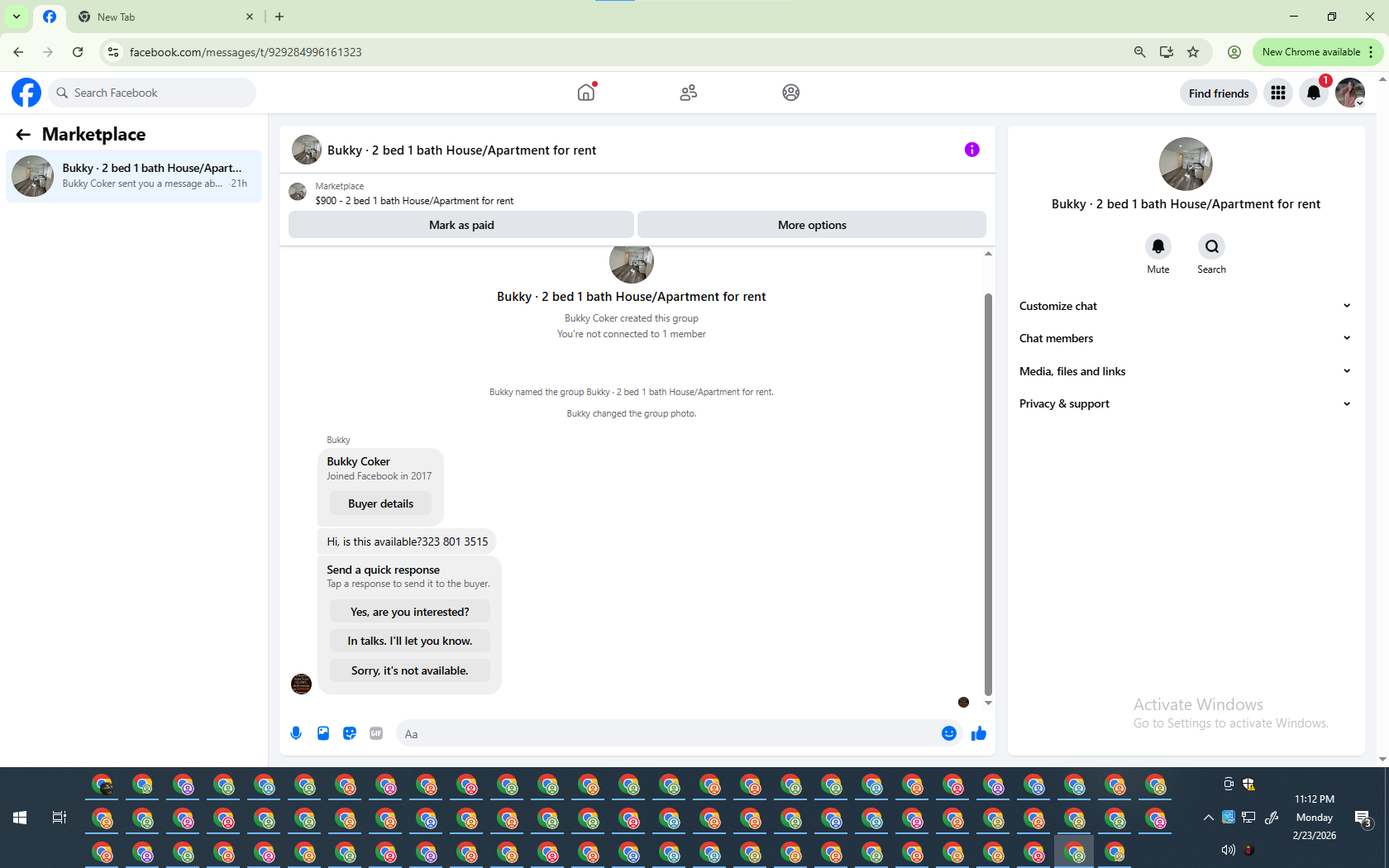
Task: Open the account profile picture menu
Action: click(x=1349, y=93)
